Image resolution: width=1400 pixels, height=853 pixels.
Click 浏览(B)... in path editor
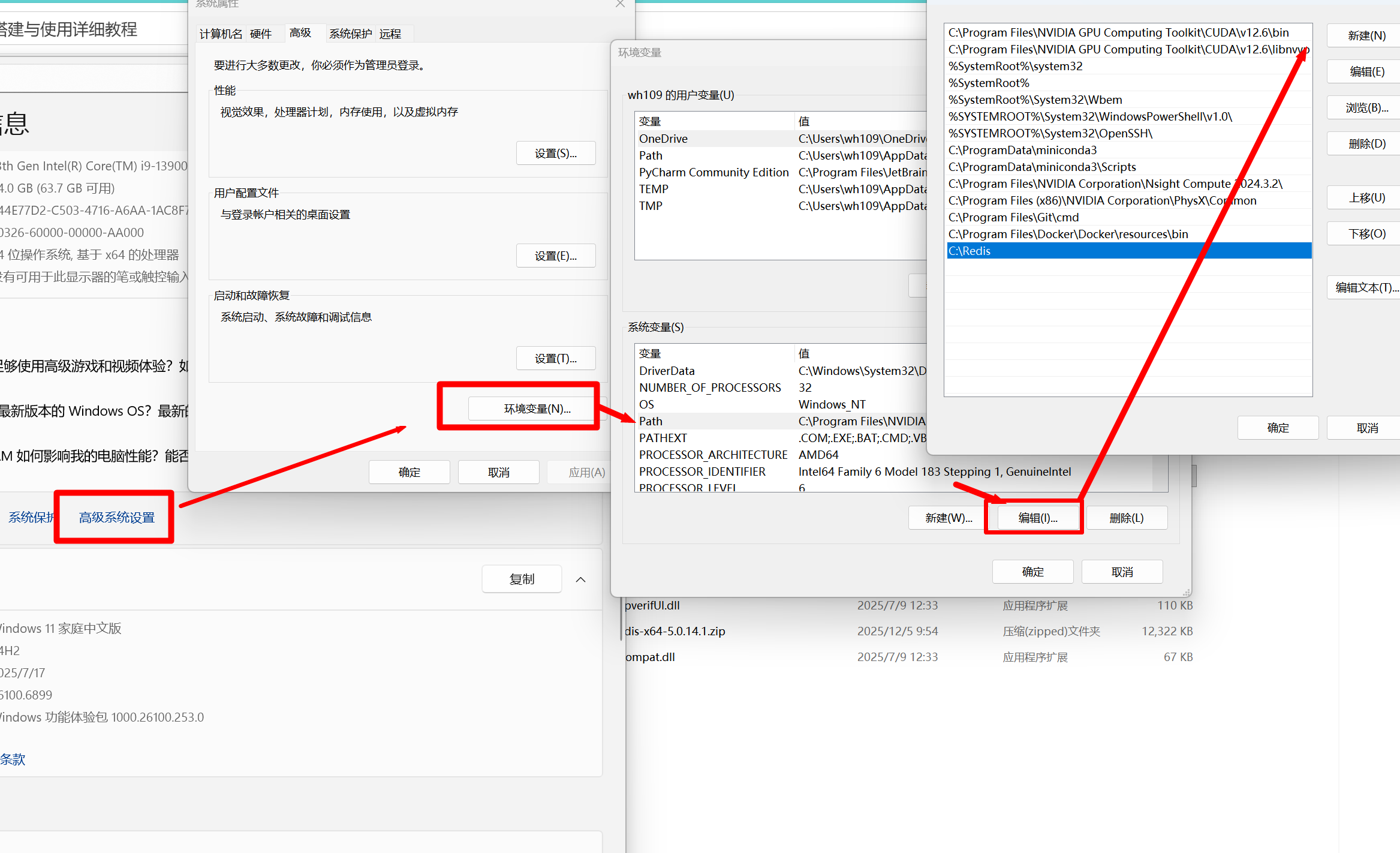[1366, 108]
